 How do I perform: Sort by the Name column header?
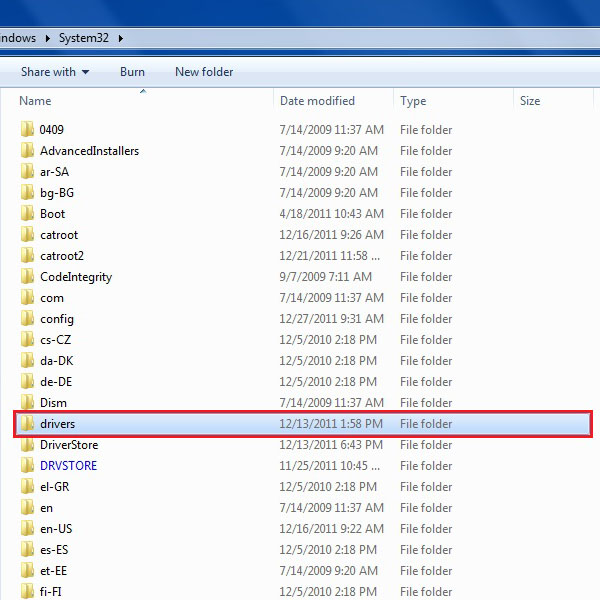point(35,101)
